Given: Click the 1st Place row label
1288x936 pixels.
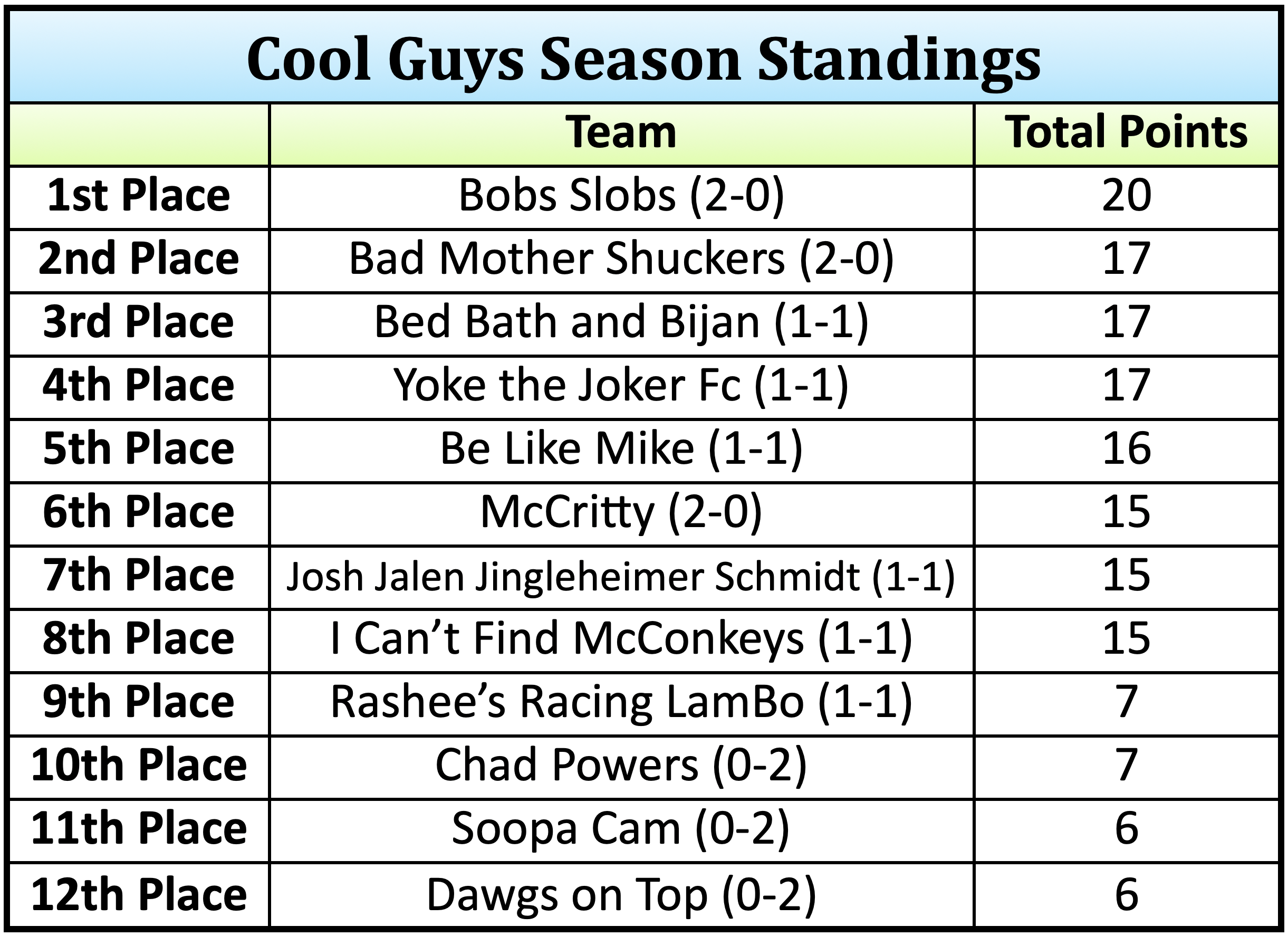Looking at the screenshot, I should point(139,196).
